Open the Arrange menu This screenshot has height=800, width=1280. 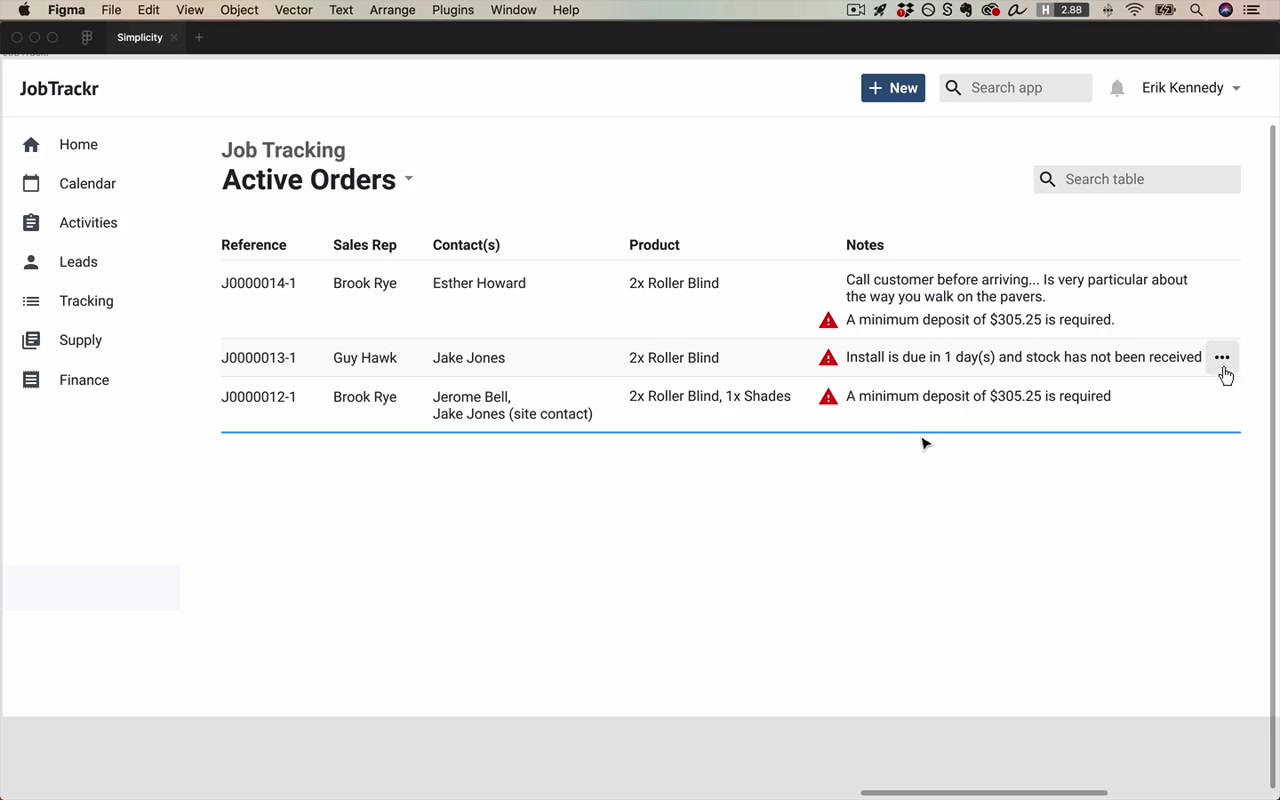392,10
